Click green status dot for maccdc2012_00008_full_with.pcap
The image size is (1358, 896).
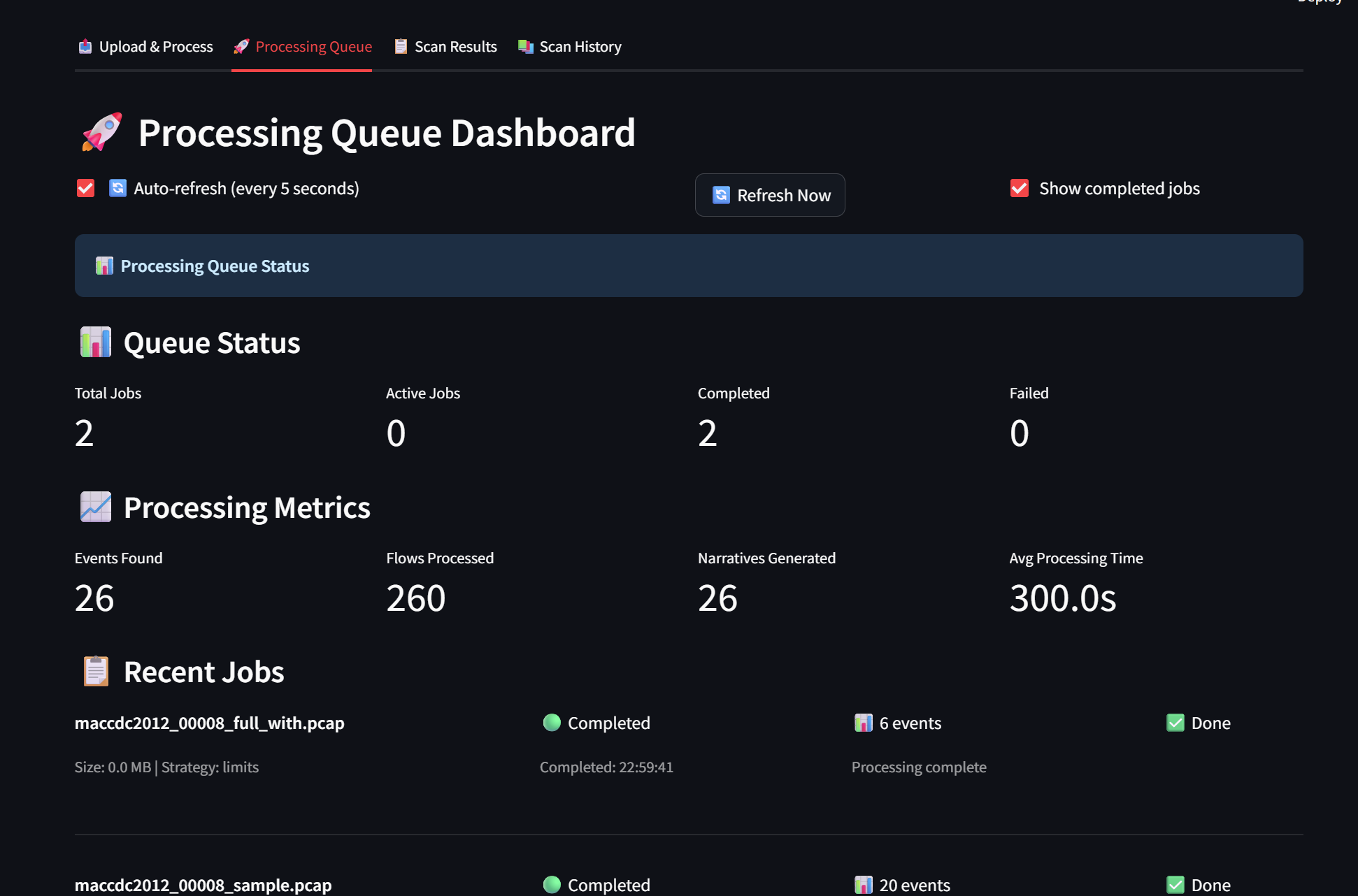point(552,722)
